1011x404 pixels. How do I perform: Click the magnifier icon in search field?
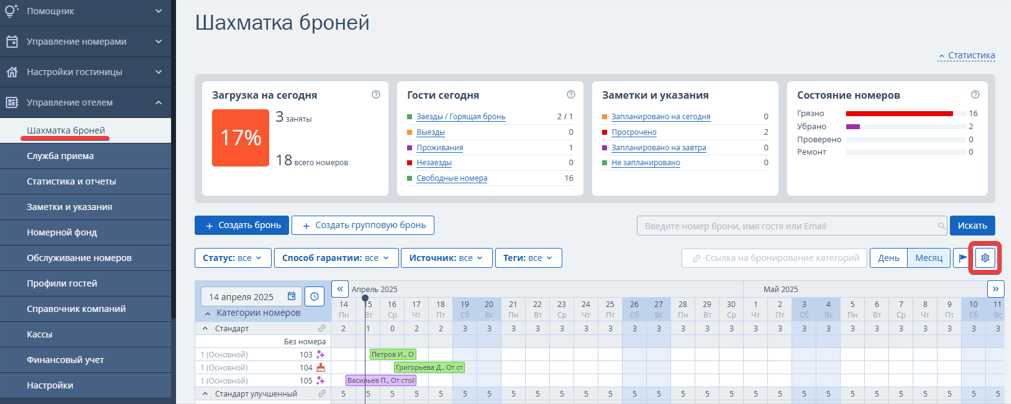941,226
